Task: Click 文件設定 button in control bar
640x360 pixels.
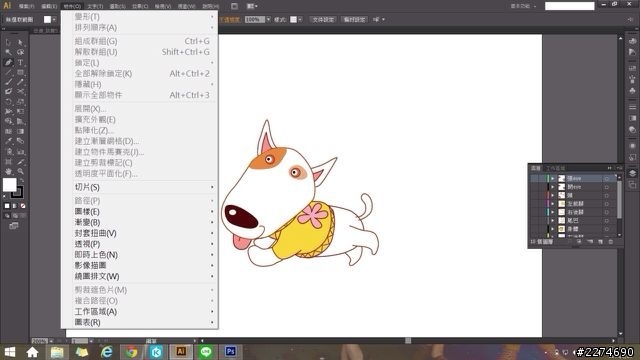Action: (323, 19)
